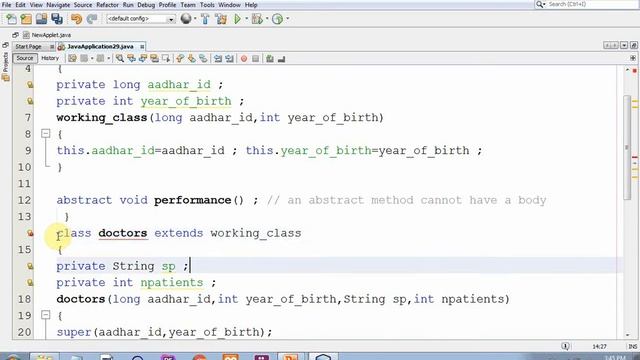
Task: Click the Redo arrow icon
Action: 92,19
